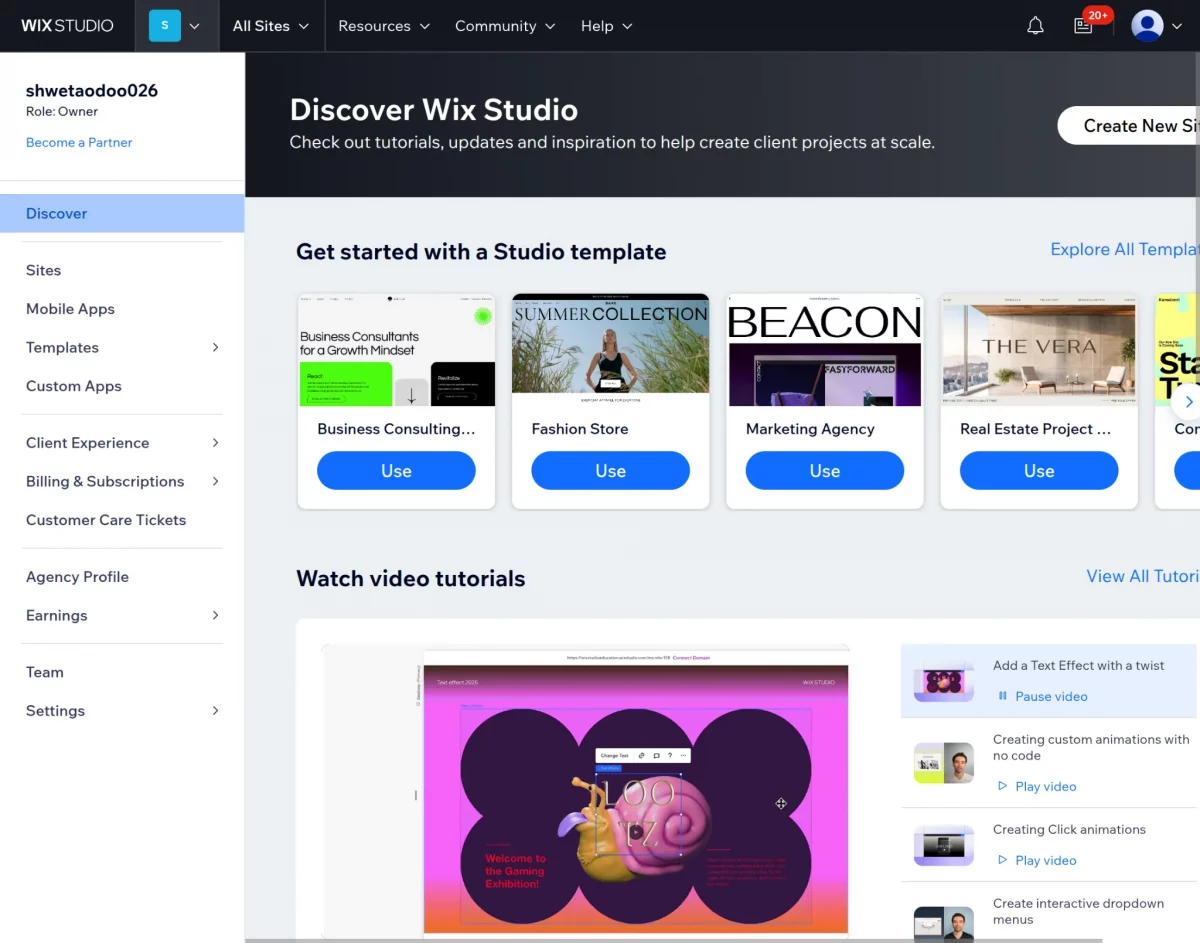Expand the Settings submenu arrow
This screenshot has width=1200, height=943.
pyautogui.click(x=215, y=710)
